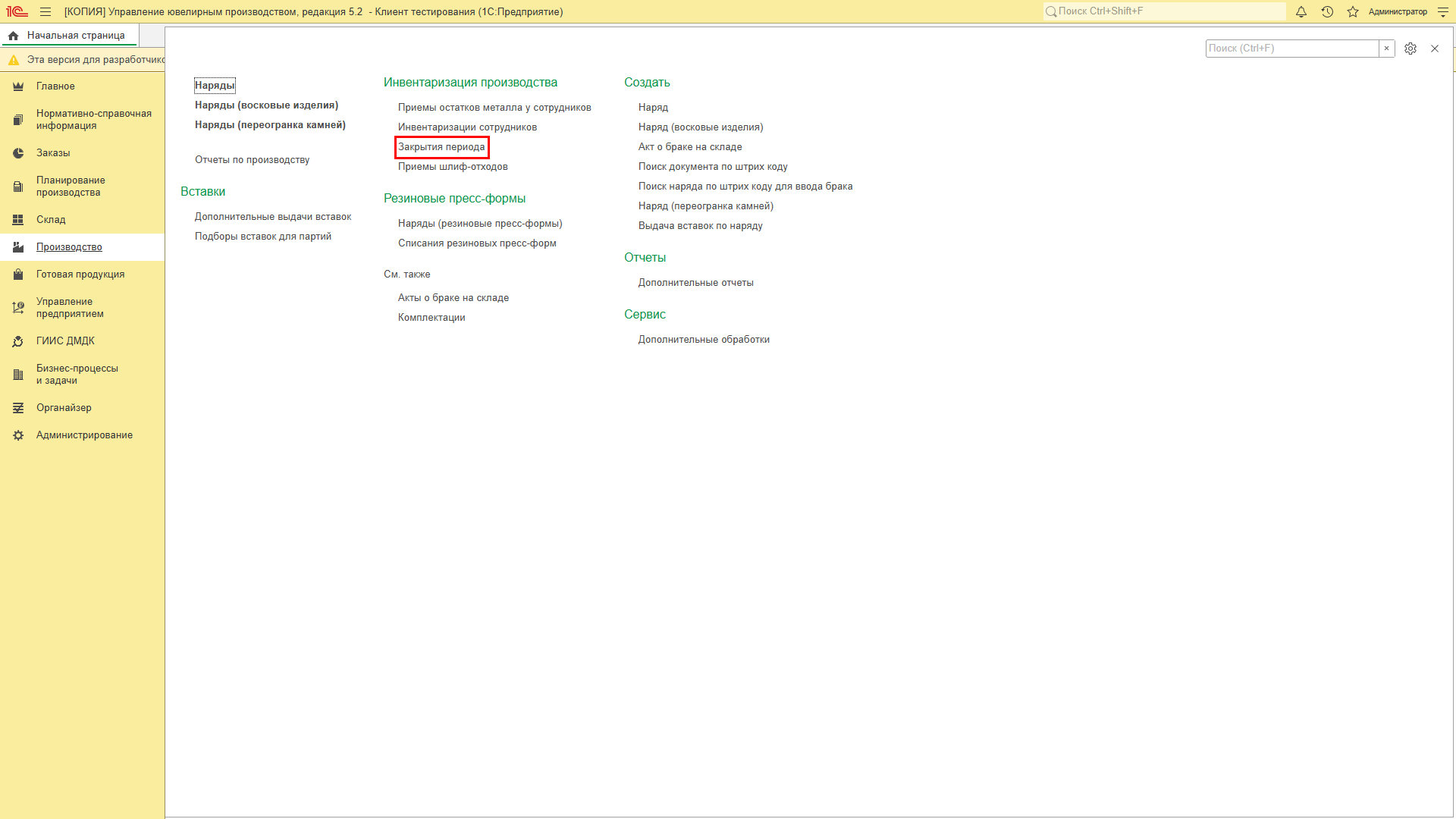The height and width of the screenshot is (819, 1456).
Task: Open Главное section
Action: [x=55, y=86]
